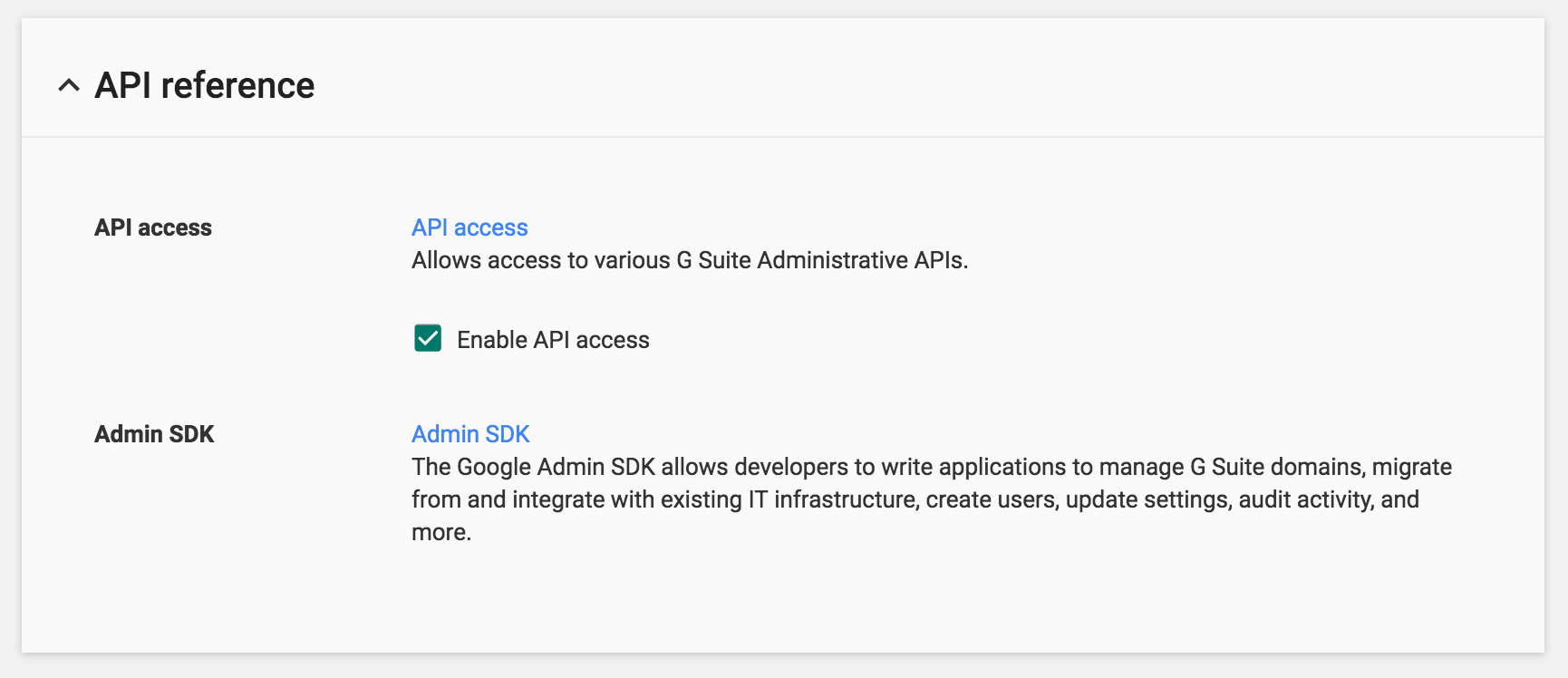Select the bold Admin SDK row label

(x=154, y=434)
